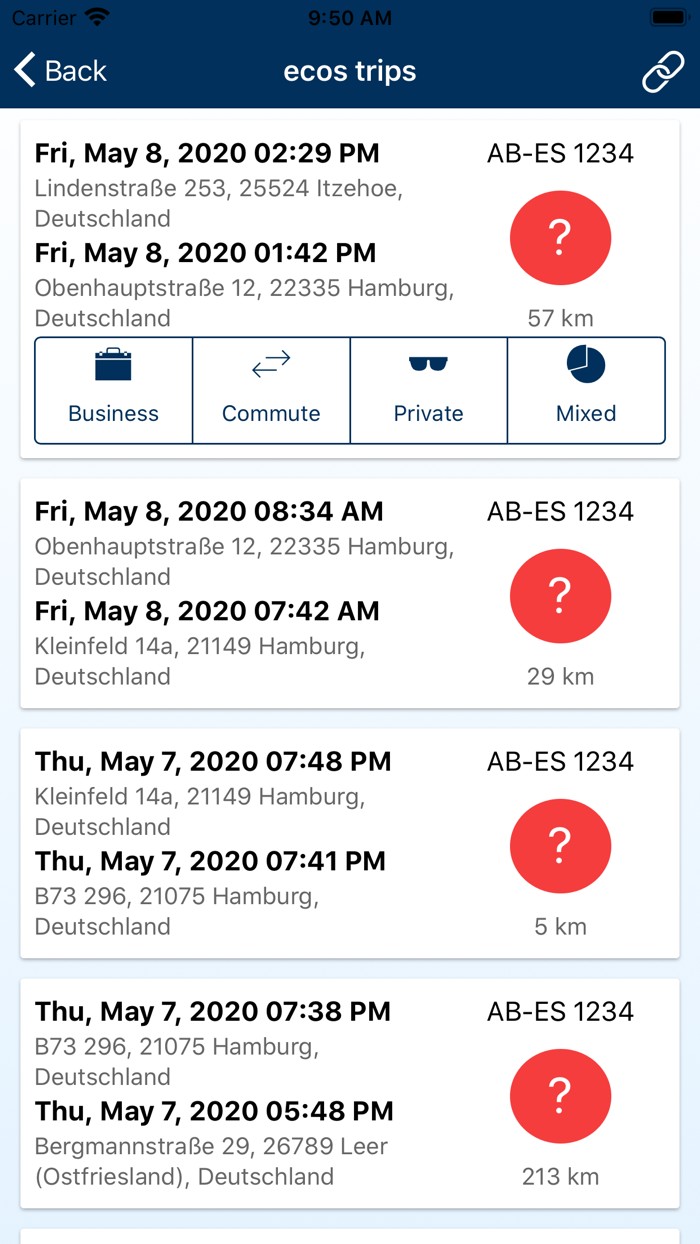Select the Private sunglasses icon

coord(429,366)
